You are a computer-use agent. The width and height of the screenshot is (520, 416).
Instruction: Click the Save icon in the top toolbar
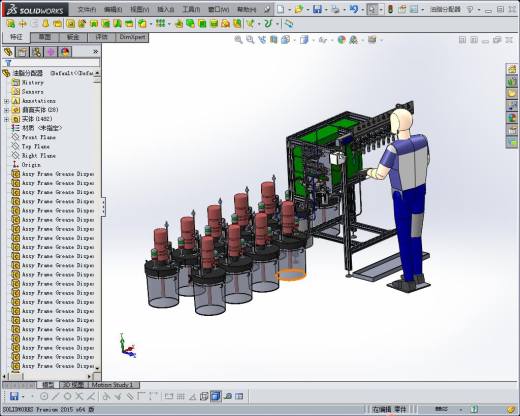pos(317,9)
